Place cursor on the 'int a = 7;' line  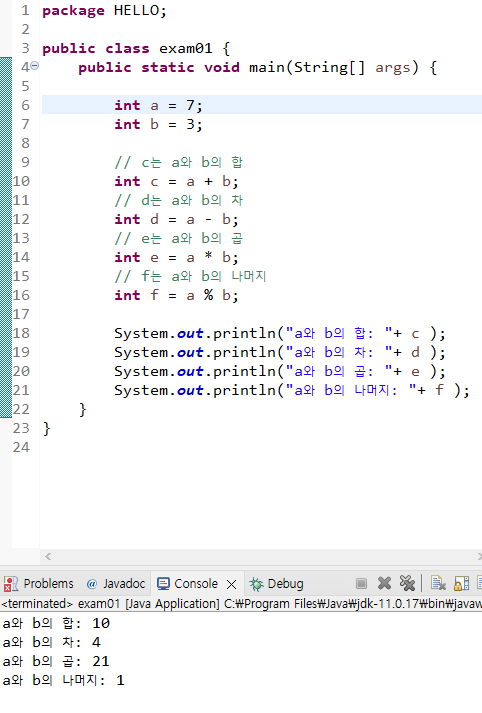(x=261, y=105)
